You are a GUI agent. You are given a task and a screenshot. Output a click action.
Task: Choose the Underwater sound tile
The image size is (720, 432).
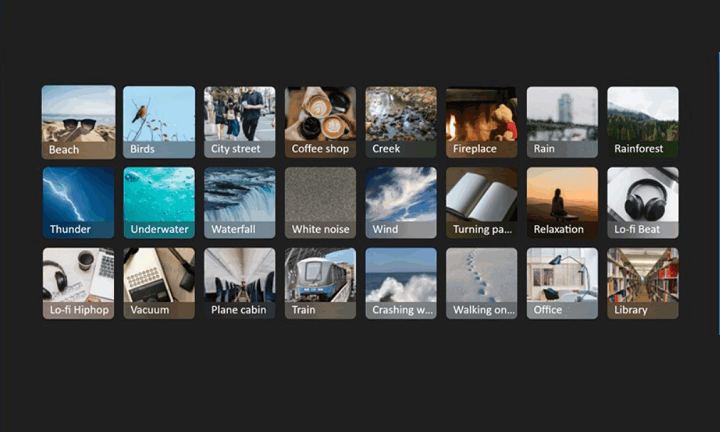click(x=159, y=202)
